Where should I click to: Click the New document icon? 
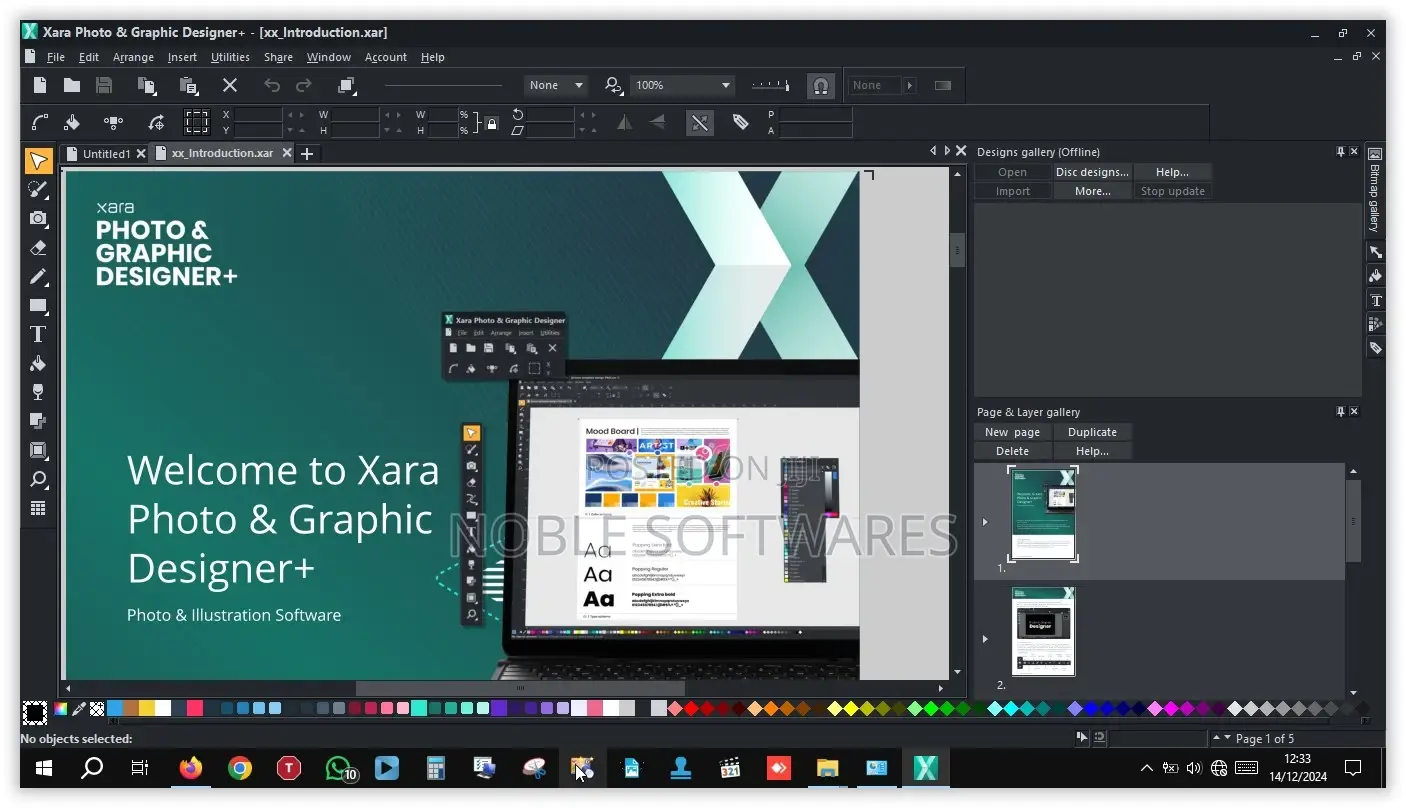tap(40, 85)
